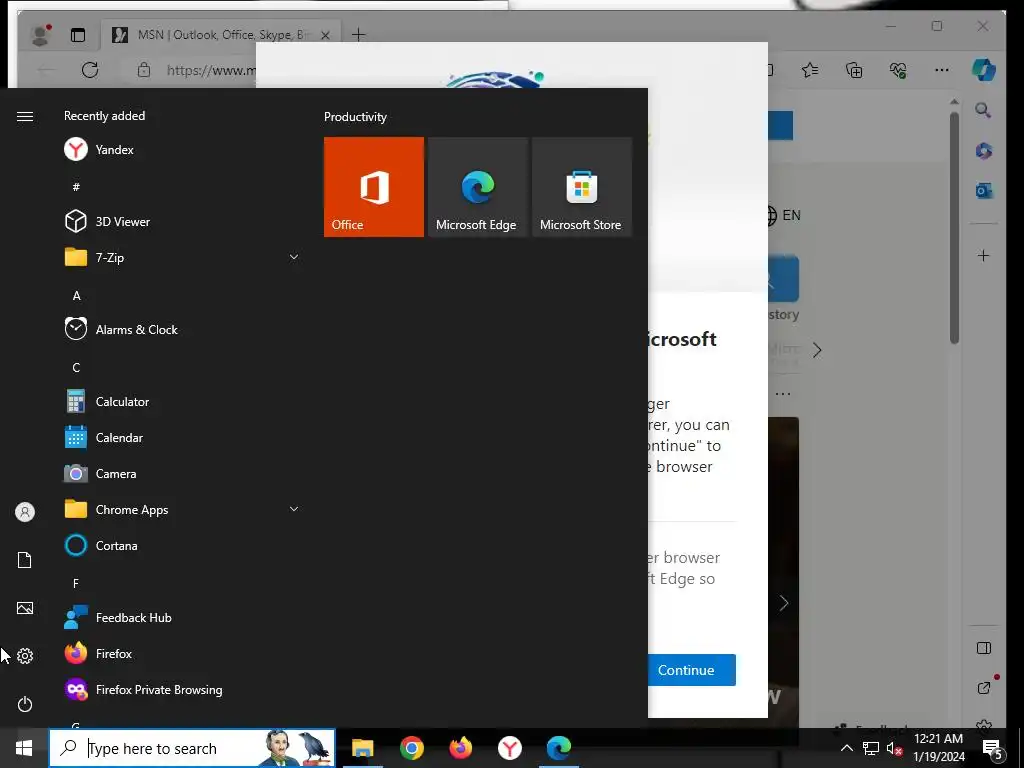Open the Microsoft Store tile
The width and height of the screenshot is (1024, 768).
click(x=582, y=187)
